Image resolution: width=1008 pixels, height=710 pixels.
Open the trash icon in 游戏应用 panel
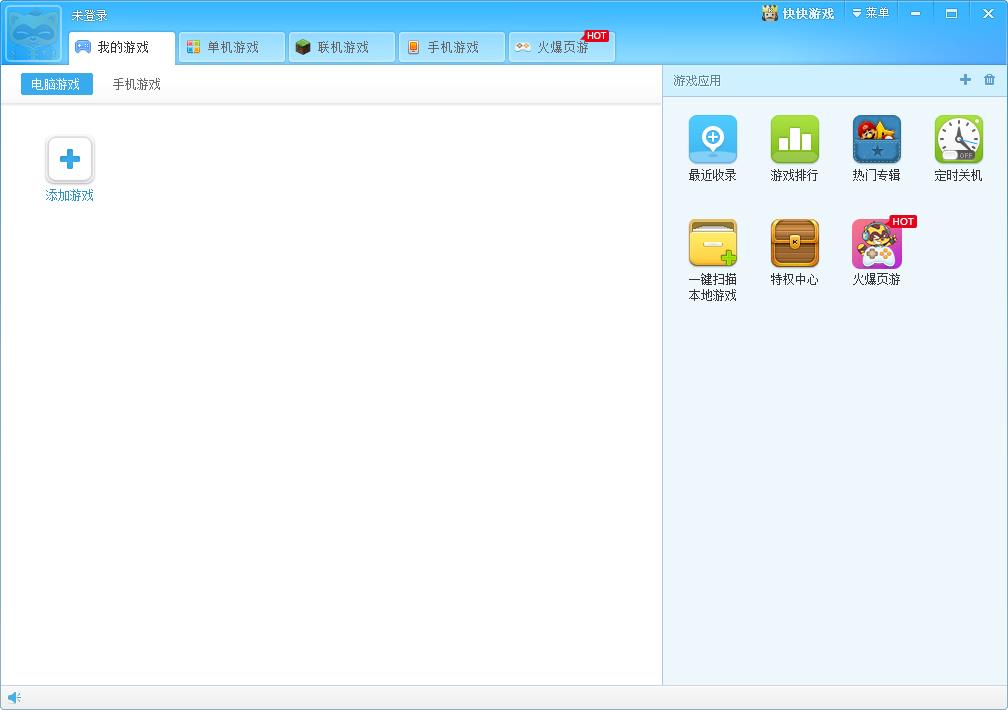tap(990, 79)
